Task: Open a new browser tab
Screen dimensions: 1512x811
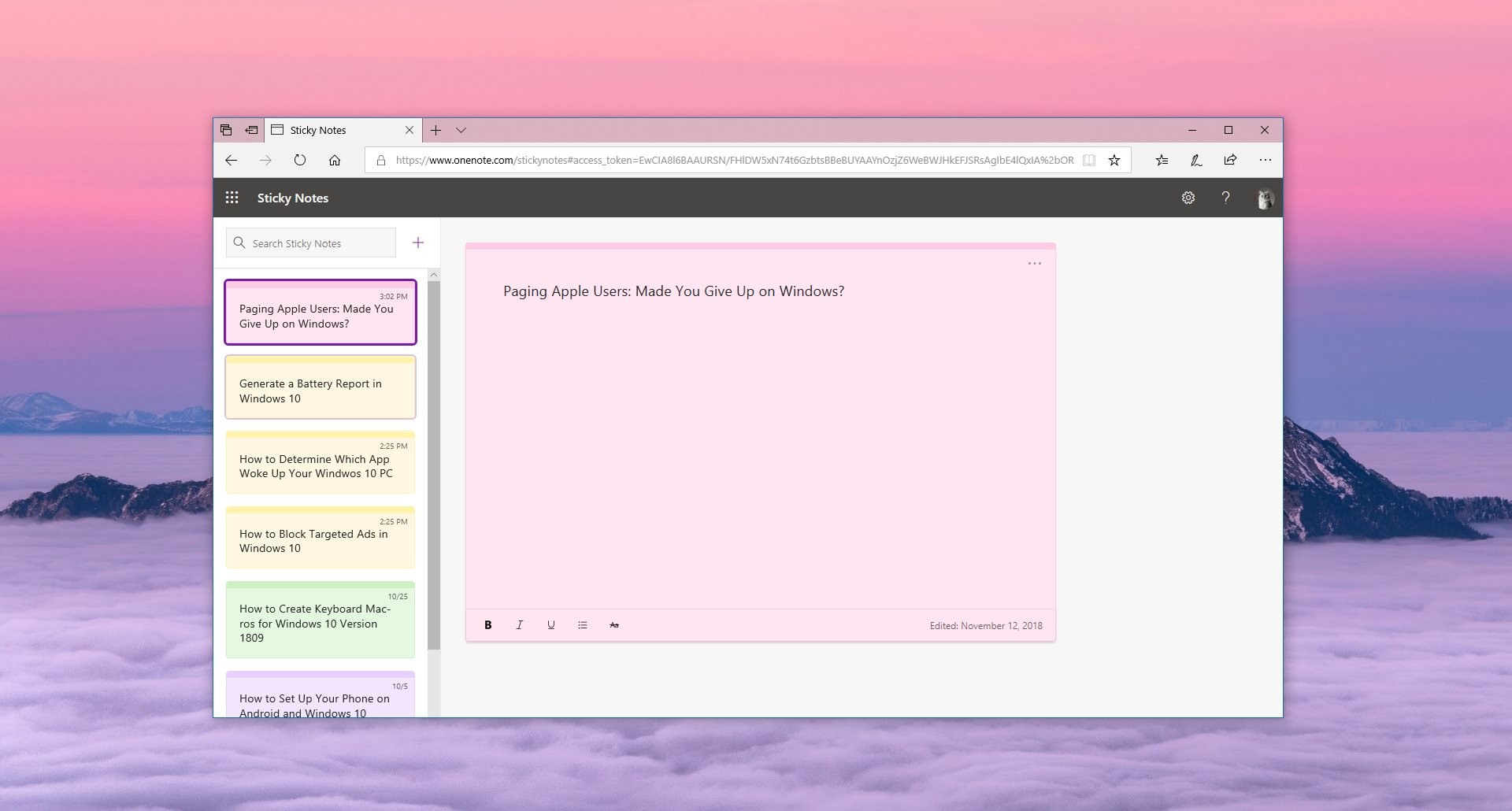Action: click(x=435, y=130)
